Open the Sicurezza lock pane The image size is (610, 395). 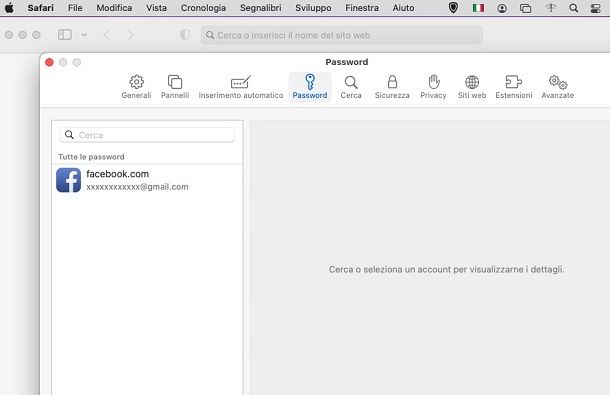(x=392, y=87)
